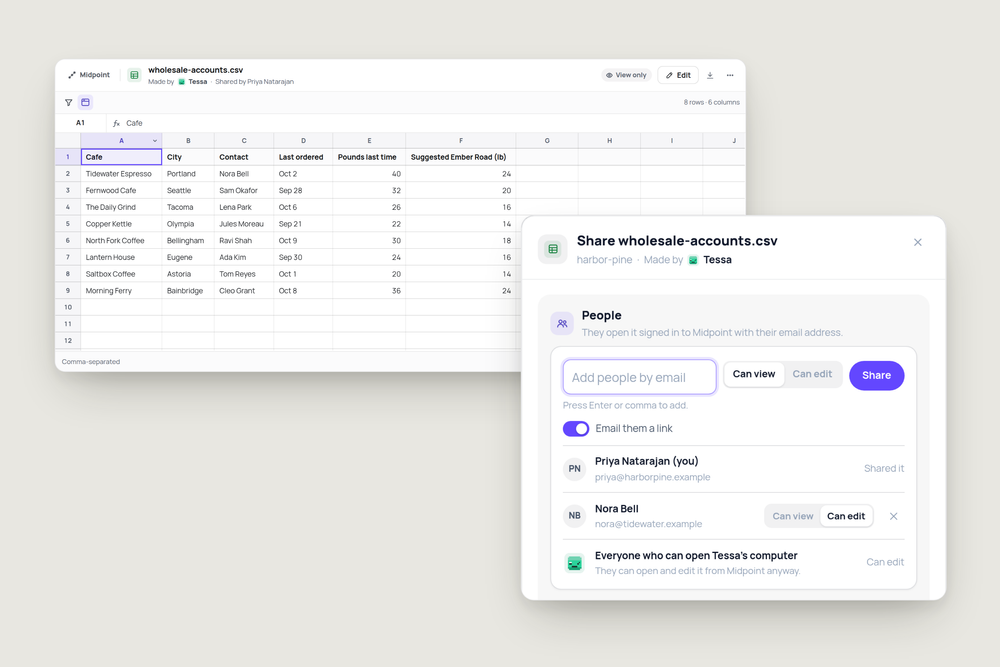
Task: Click the spreadsheet file icon beside wholesale-accounts.csv
Action: tap(134, 75)
